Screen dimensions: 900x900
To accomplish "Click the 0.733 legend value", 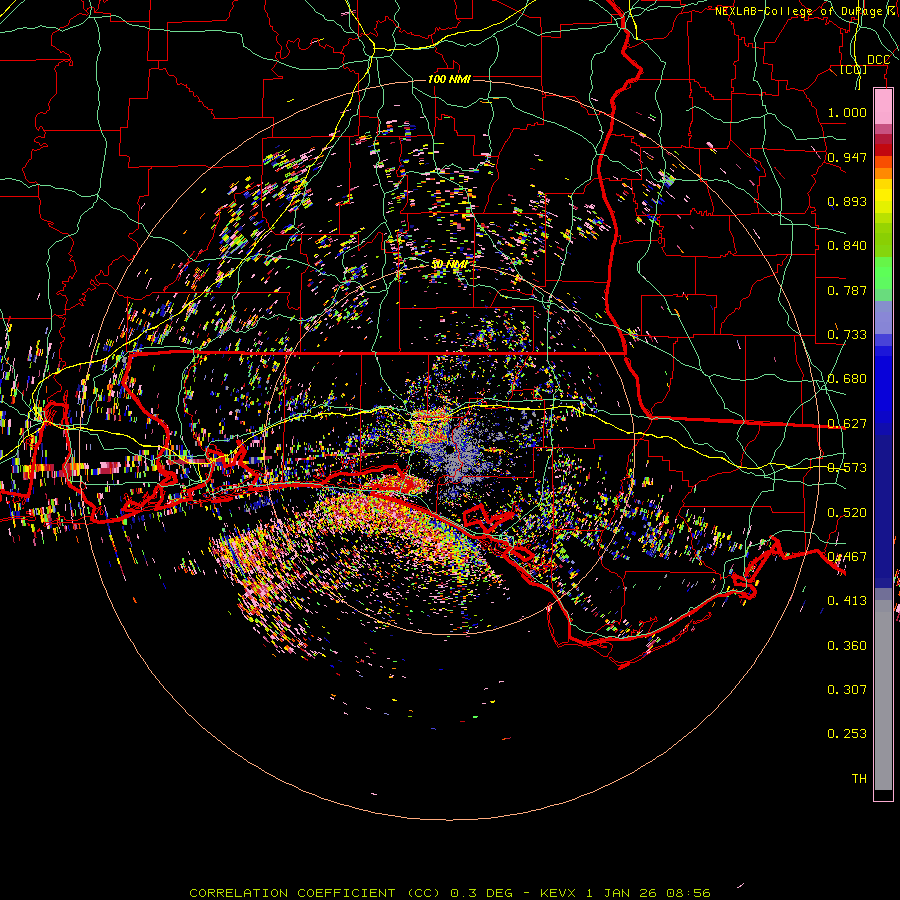I will point(847,335).
